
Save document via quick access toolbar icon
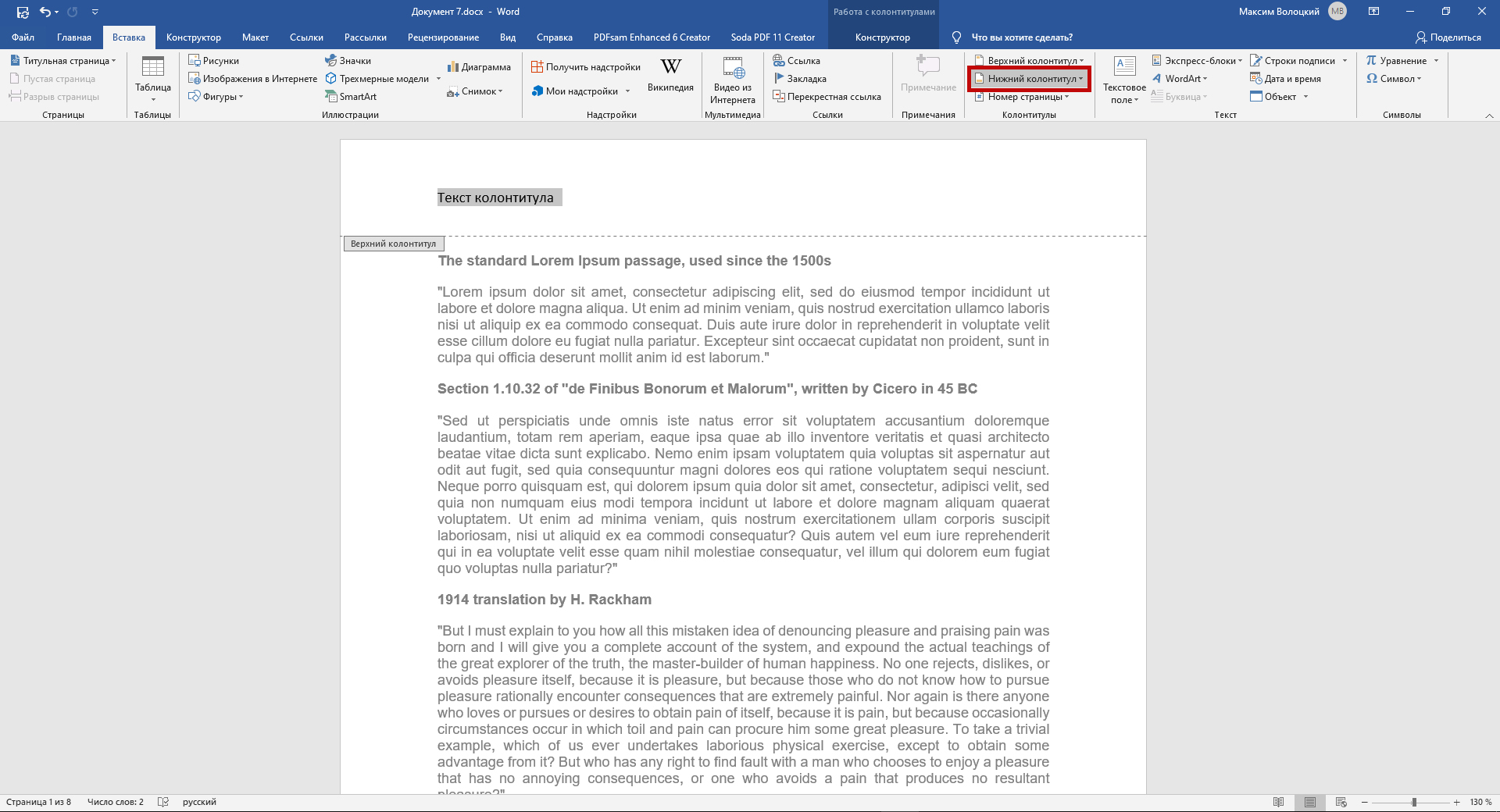click(x=23, y=12)
